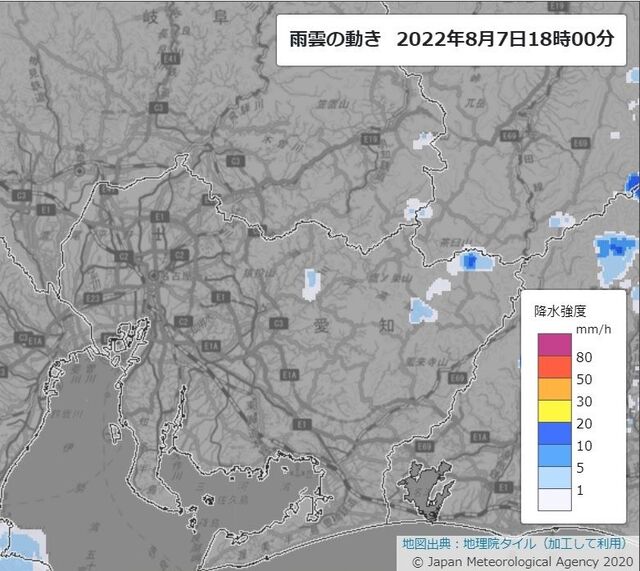Viewport: 640px width, 571px height.
Task: Click the mm/h unit label
Action: click(593, 329)
